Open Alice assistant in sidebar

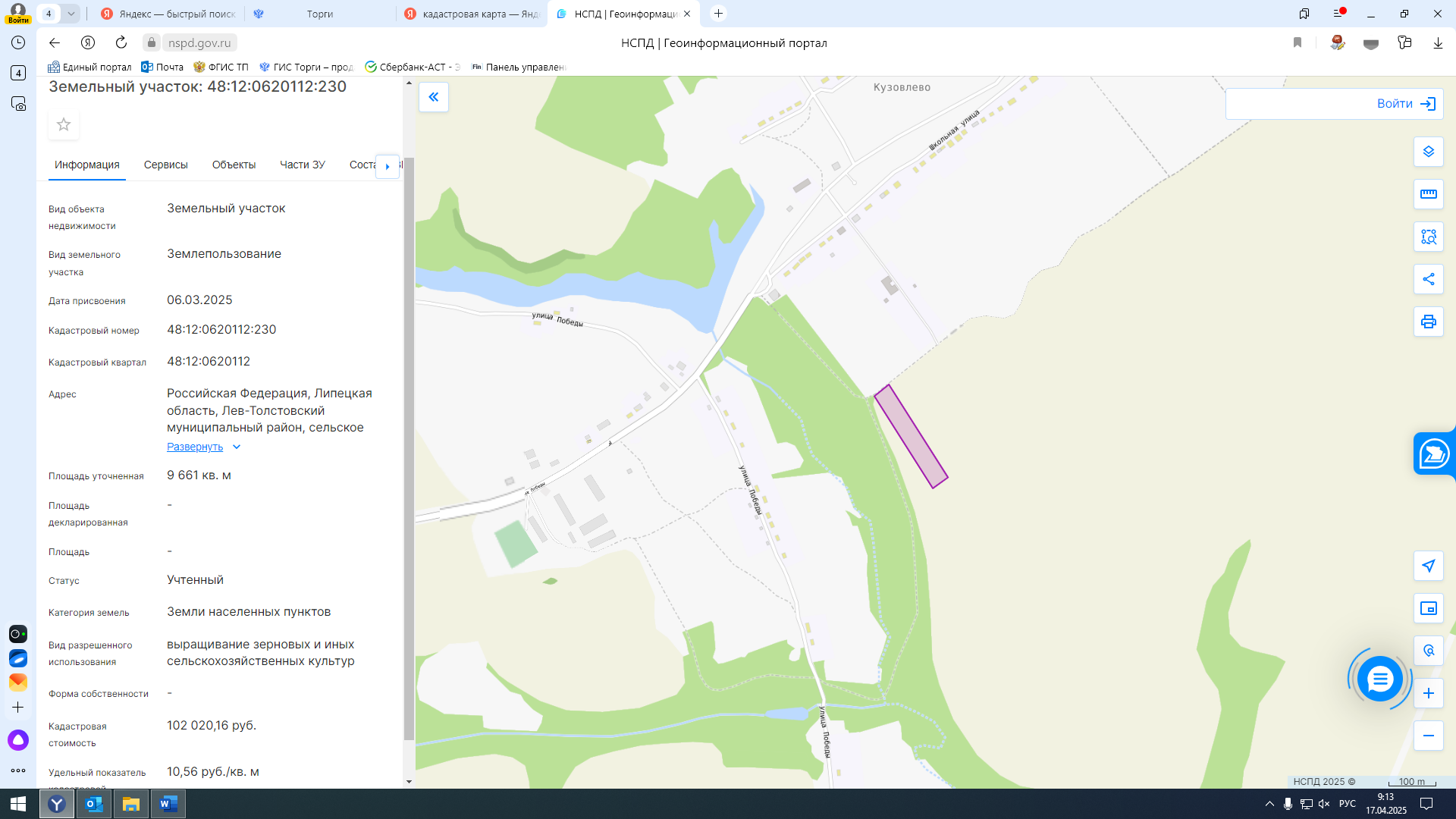tap(18, 740)
